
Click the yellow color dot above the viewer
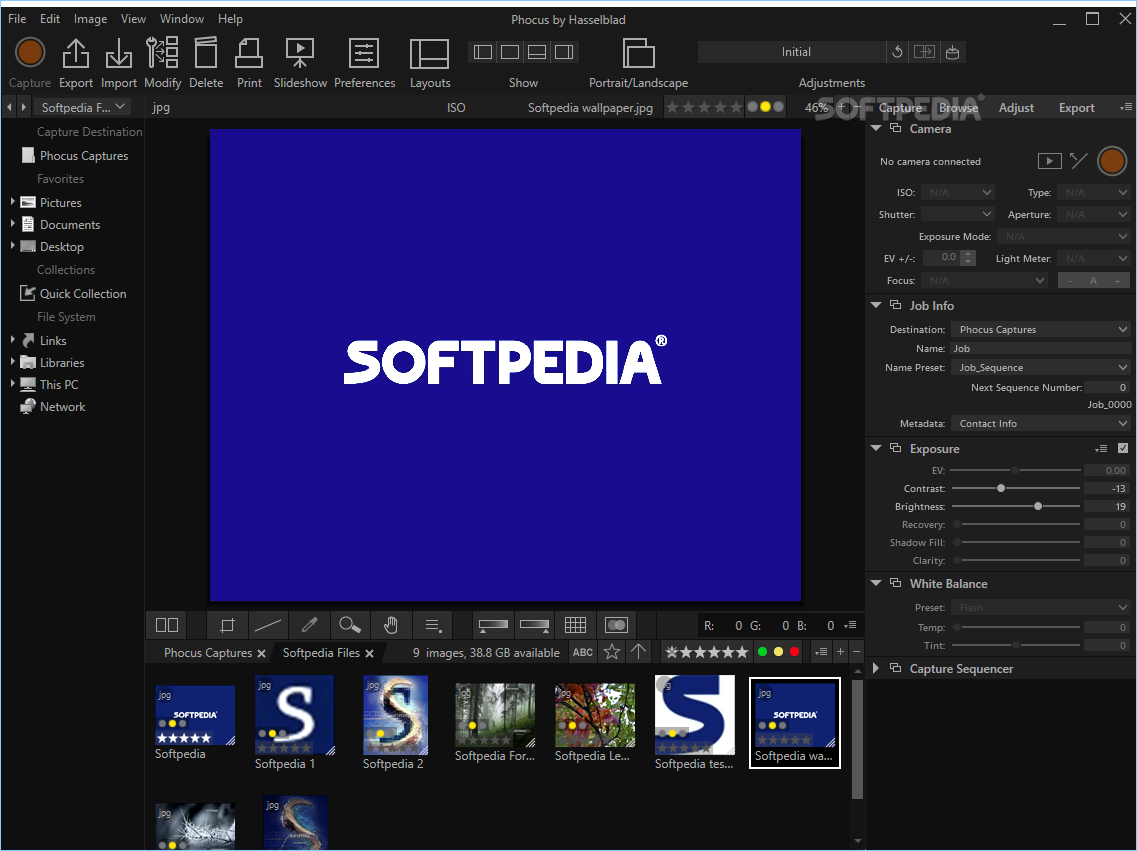(764, 107)
